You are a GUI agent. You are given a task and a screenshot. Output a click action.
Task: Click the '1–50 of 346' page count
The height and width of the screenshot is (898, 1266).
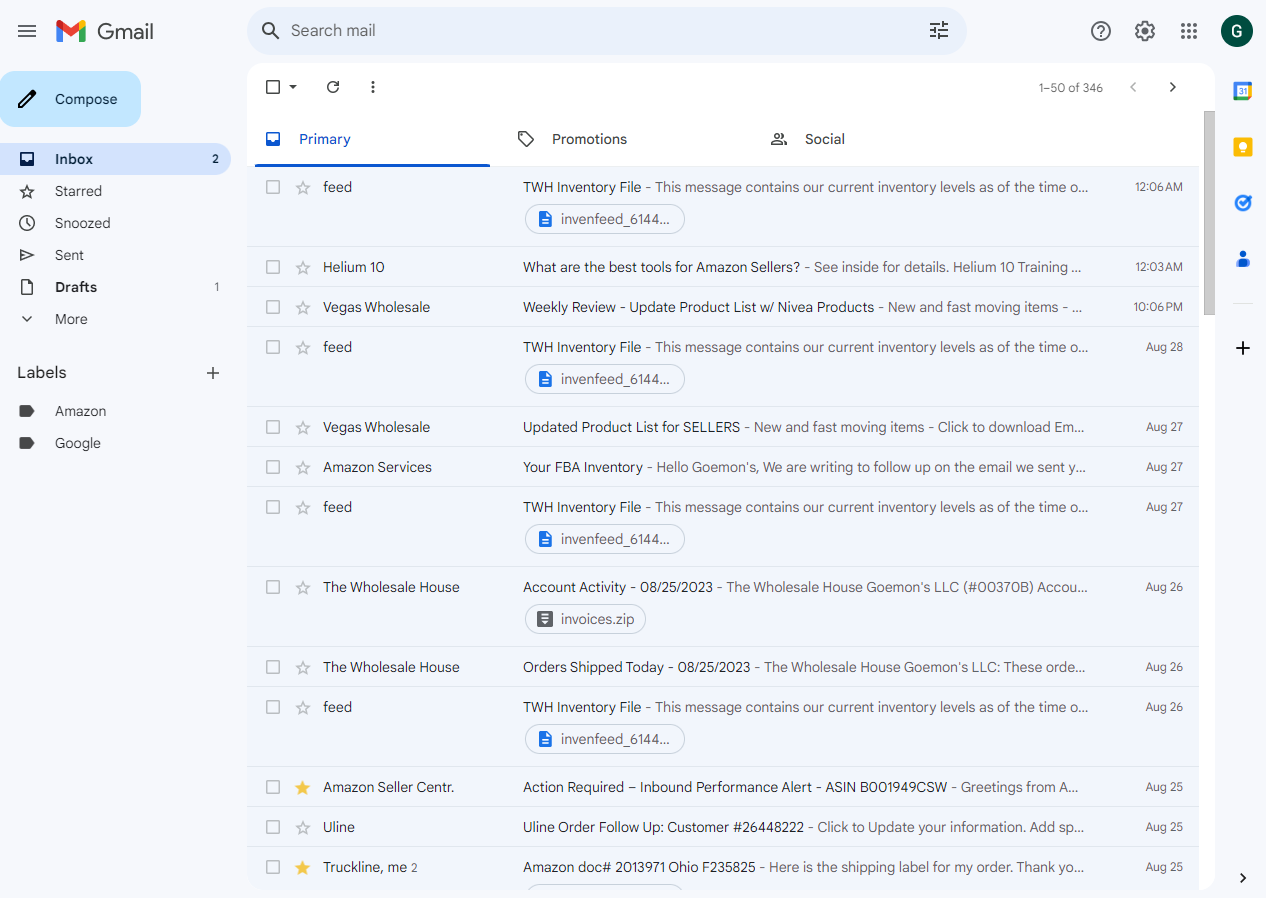click(x=1071, y=88)
